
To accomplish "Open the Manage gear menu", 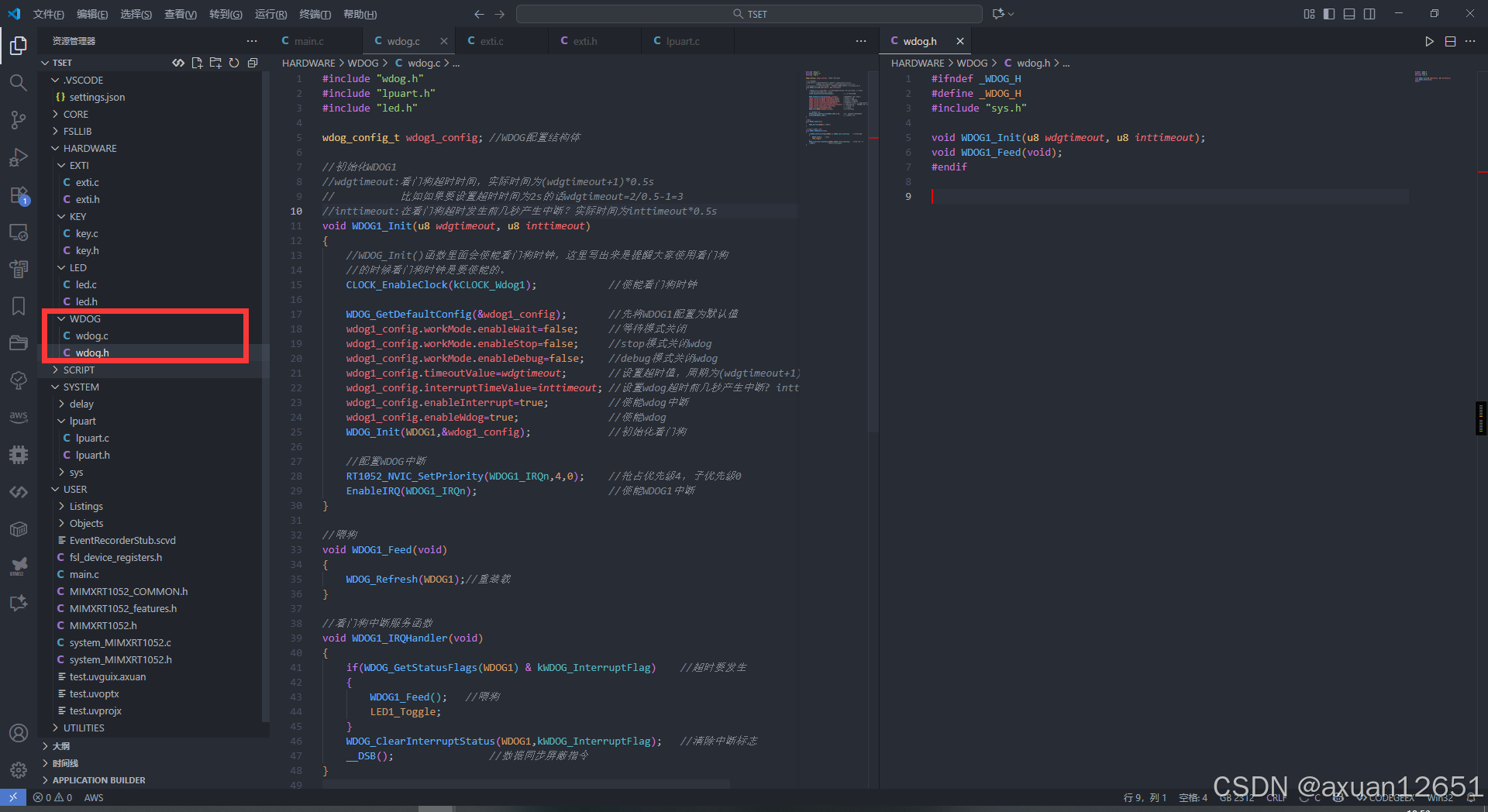I will point(19,770).
